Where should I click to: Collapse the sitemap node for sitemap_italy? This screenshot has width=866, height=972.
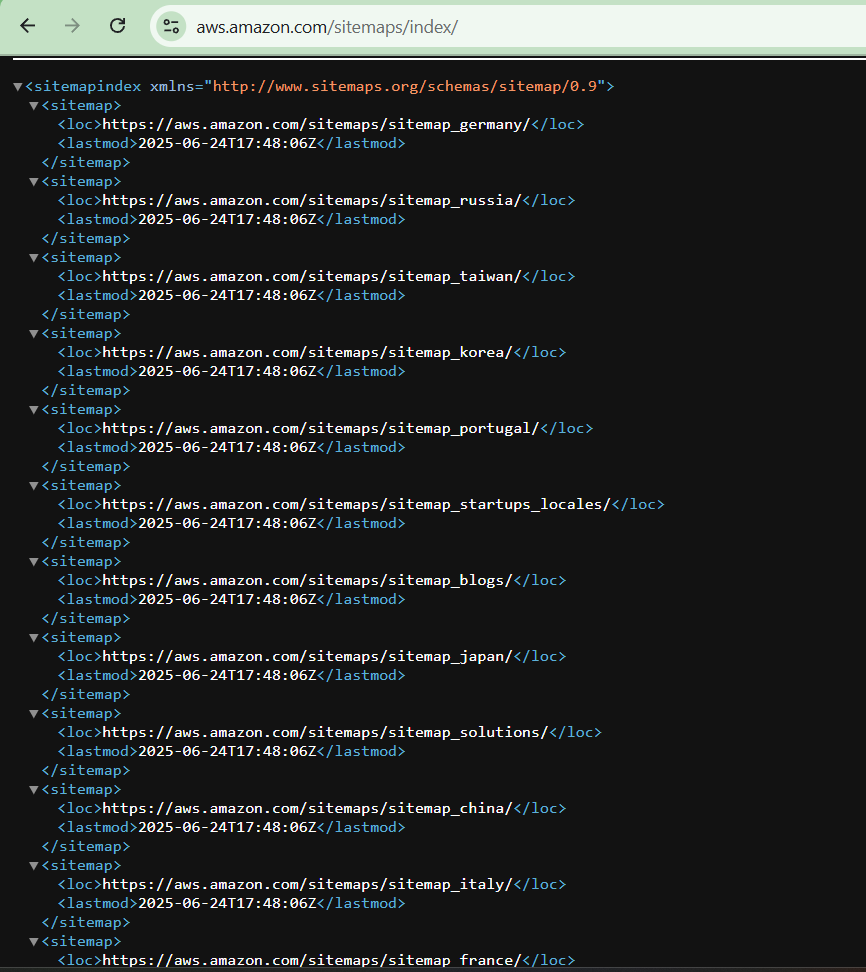point(34,866)
